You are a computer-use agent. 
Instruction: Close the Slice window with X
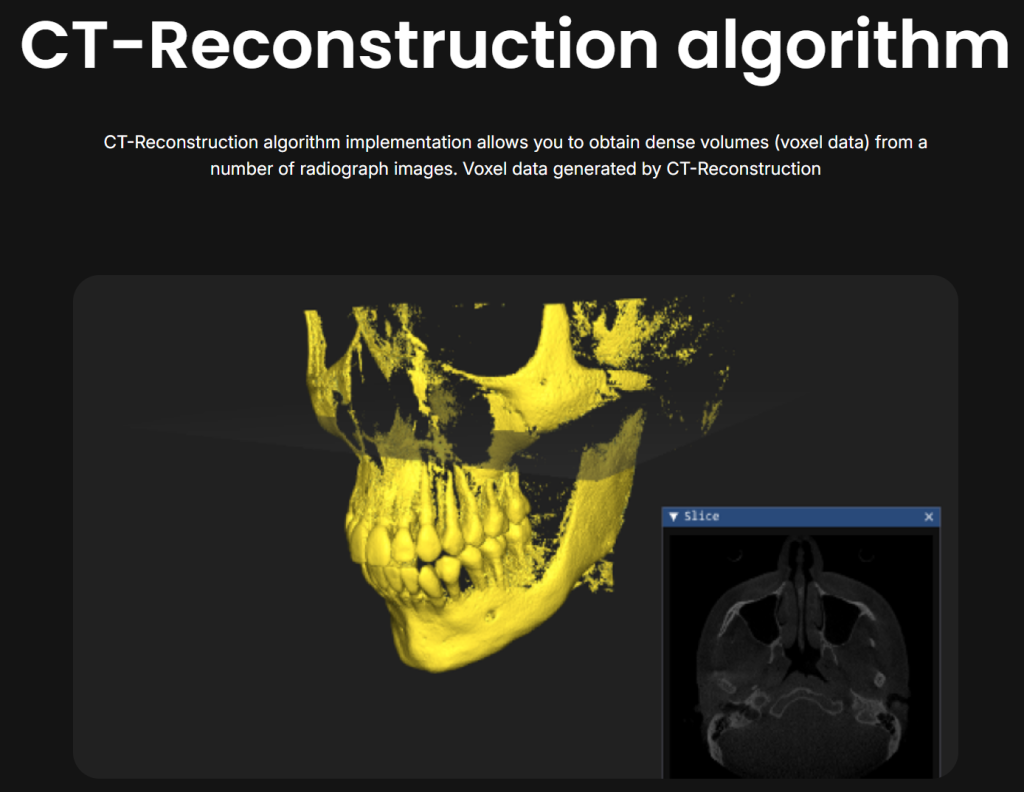click(929, 517)
